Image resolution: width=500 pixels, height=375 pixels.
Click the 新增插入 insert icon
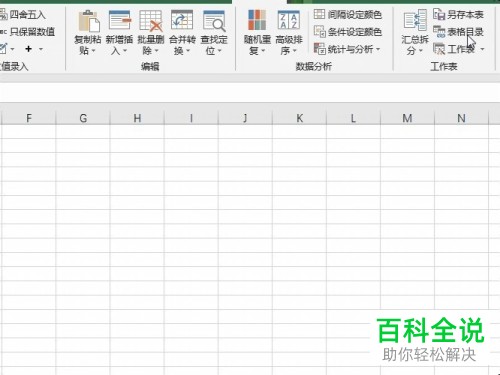coord(120,20)
